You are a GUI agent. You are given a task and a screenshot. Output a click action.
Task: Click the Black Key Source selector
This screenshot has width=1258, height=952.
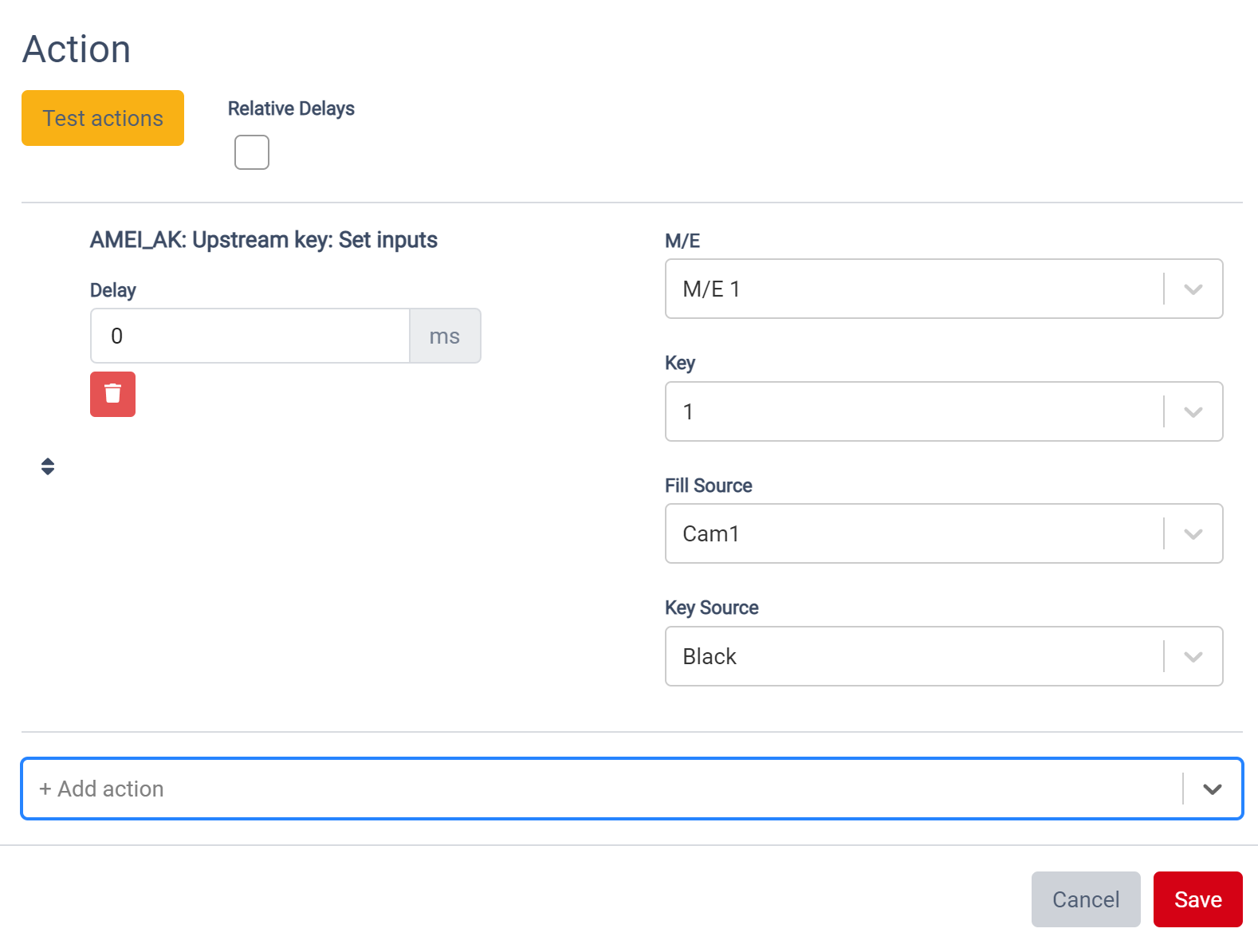(944, 656)
